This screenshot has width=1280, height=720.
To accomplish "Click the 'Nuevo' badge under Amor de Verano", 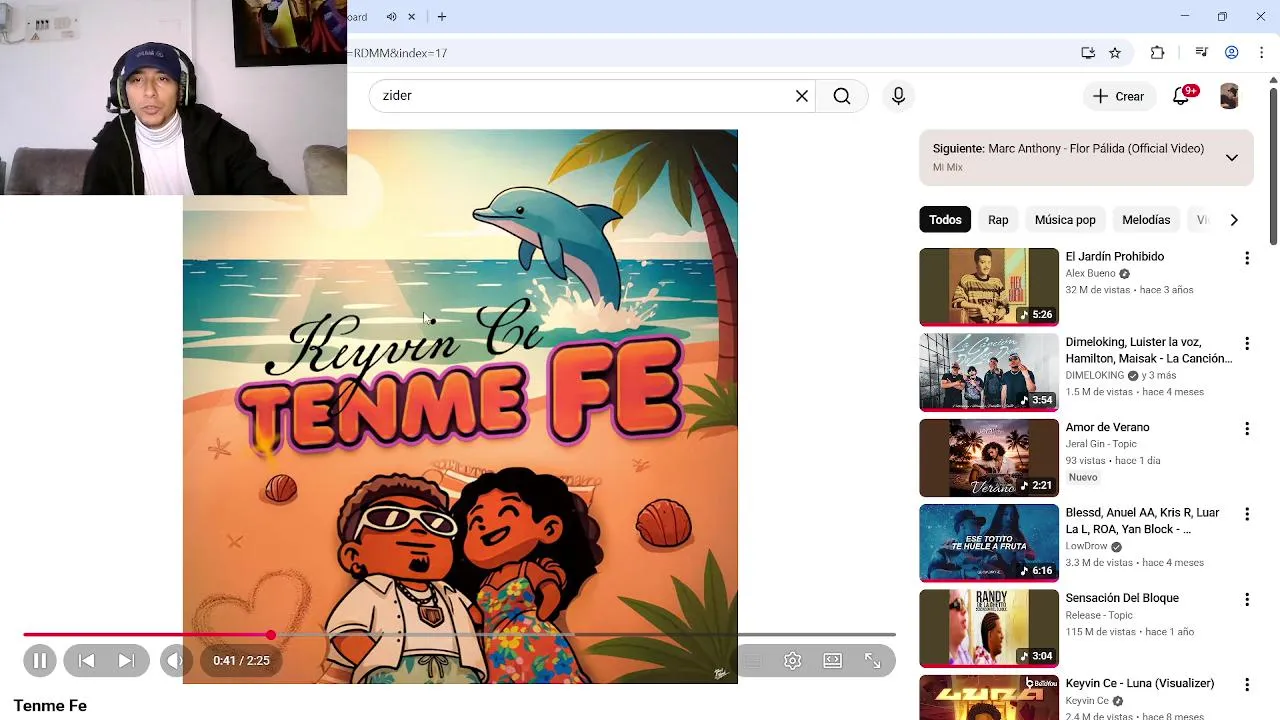I will [x=1083, y=478].
